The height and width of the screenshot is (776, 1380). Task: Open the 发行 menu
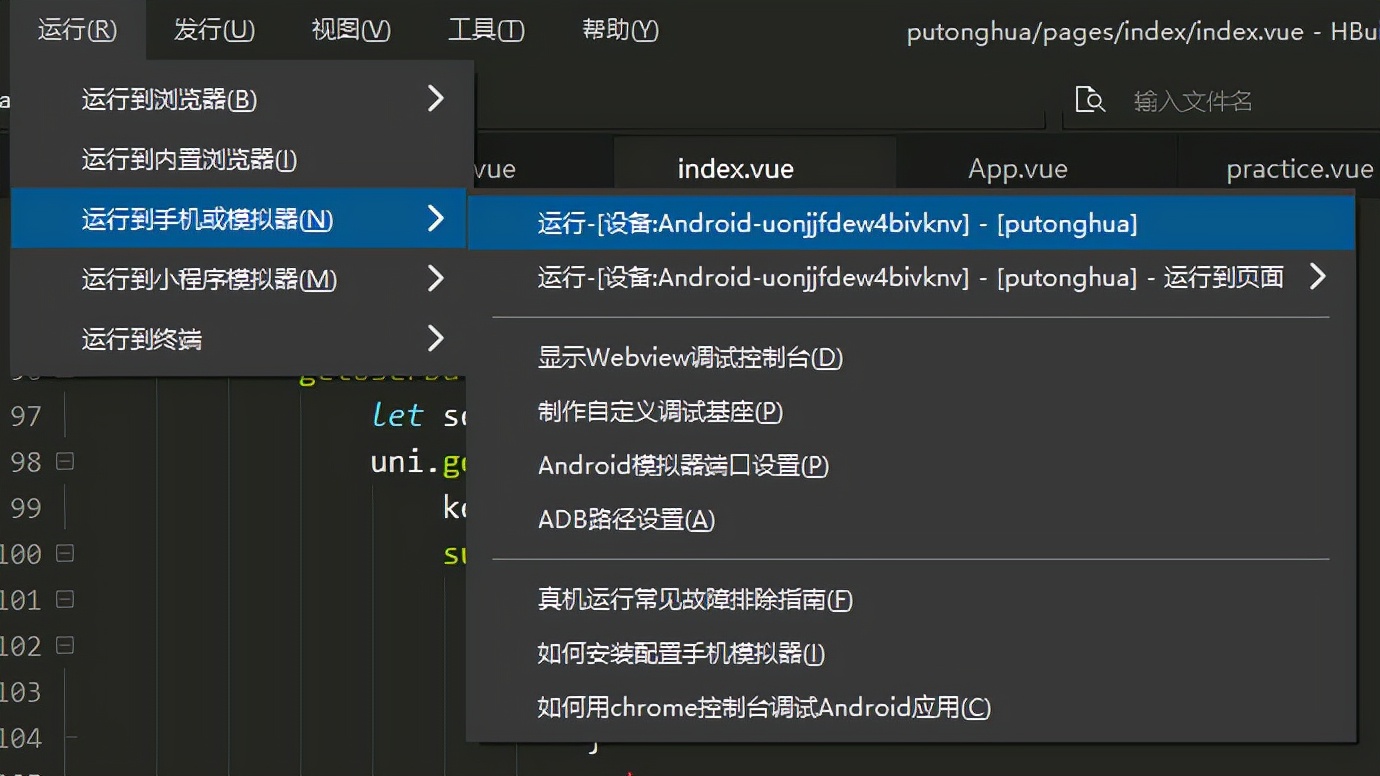pos(213,30)
